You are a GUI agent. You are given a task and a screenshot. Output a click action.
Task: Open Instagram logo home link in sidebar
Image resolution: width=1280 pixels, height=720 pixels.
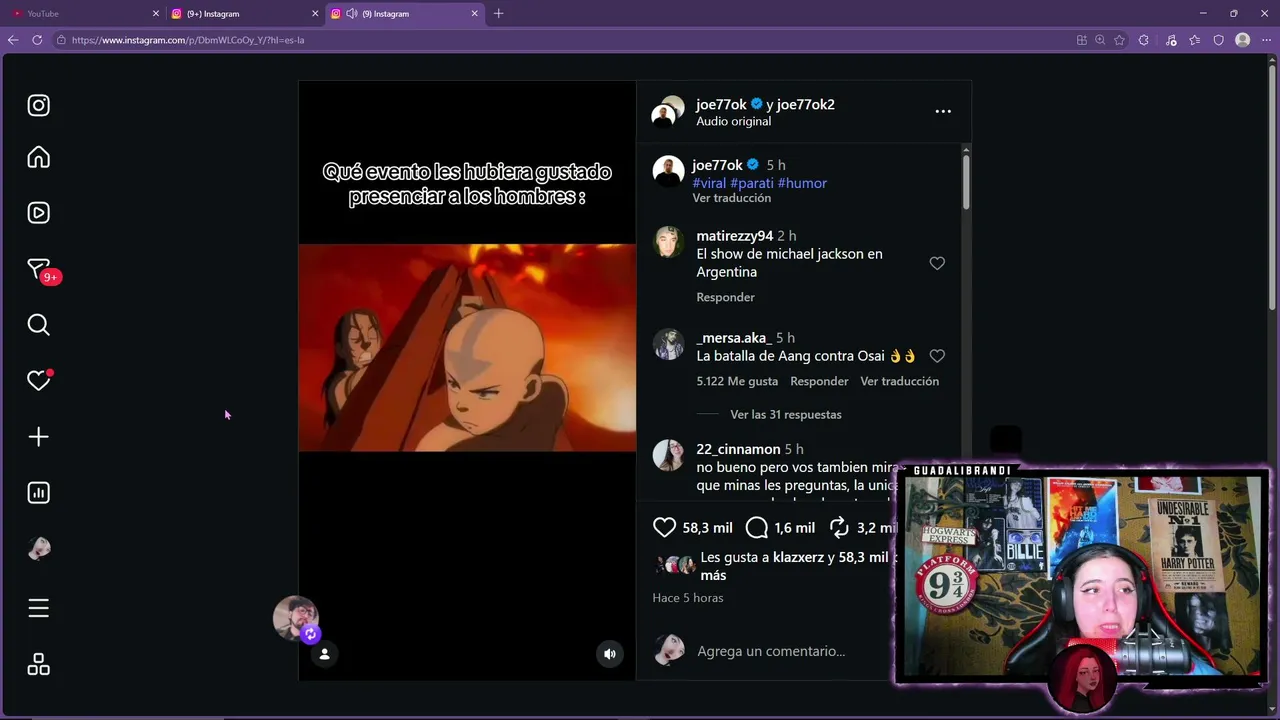[x=38, y=105]
